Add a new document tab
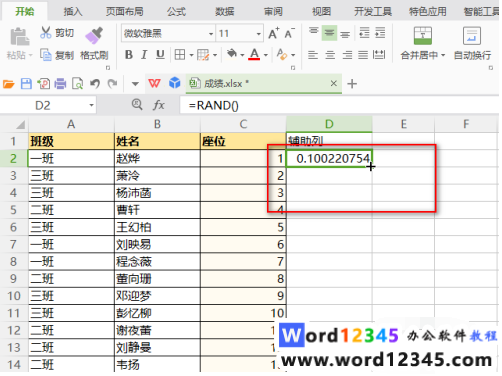 click(x=352, y=83)
